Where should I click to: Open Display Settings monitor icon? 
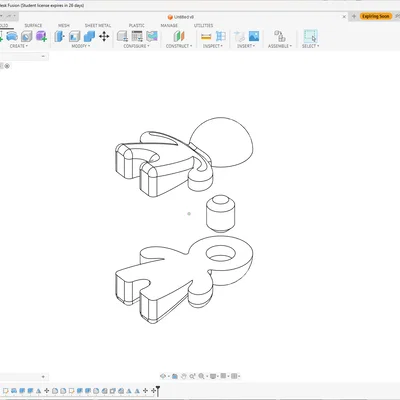213,376
